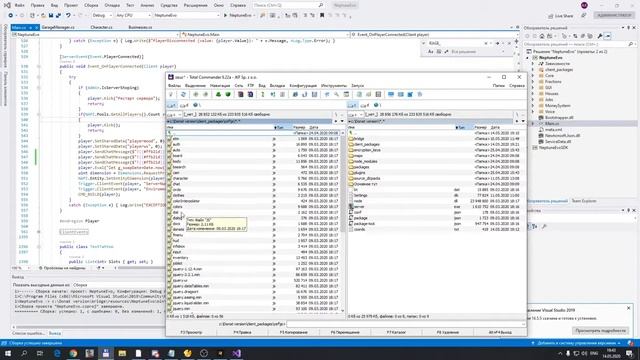640x360 pixels.
Task: Open the Сборка menu in Visual Studio
Action: coord(91,5)
